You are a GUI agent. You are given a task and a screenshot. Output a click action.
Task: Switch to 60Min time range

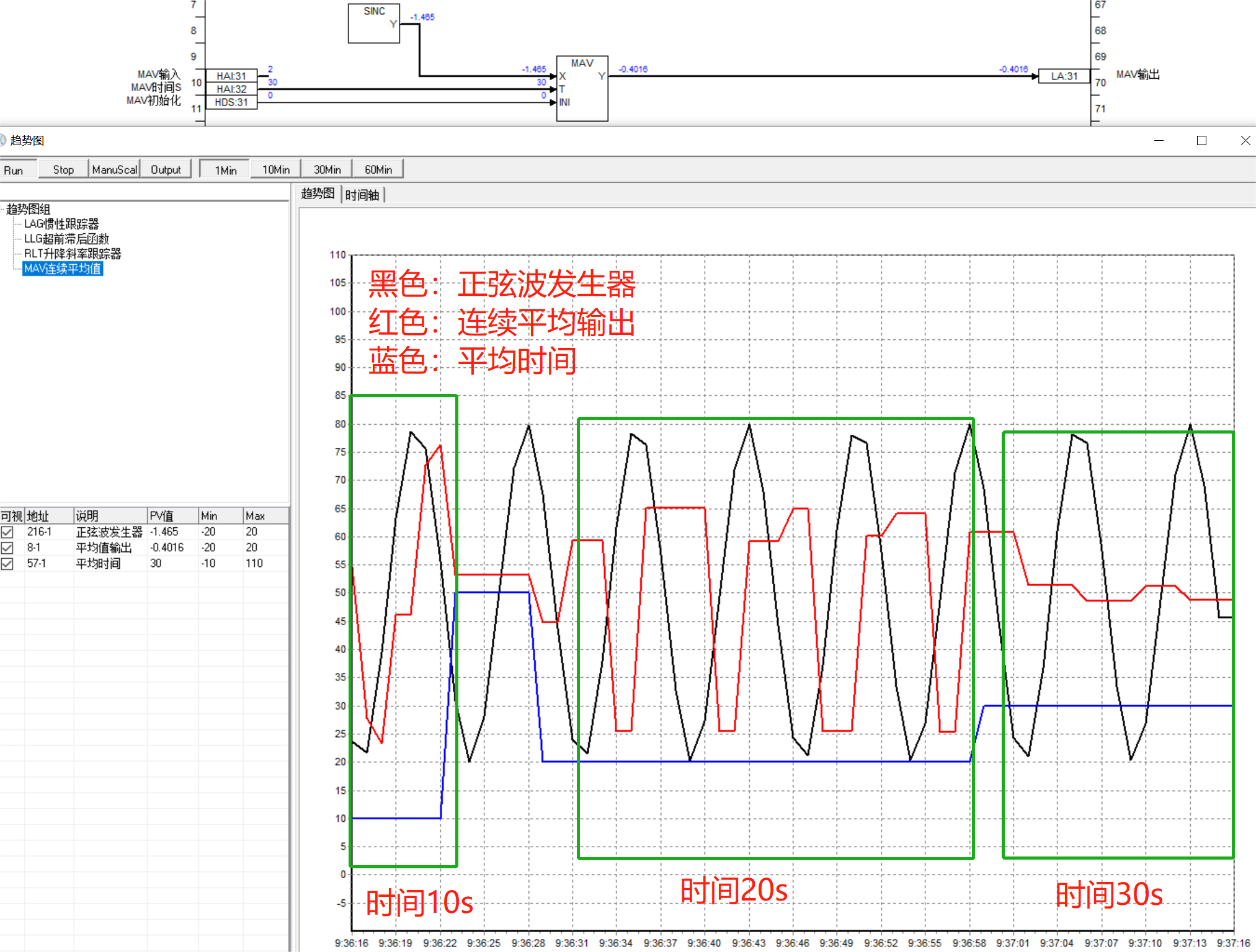pos(378,170)
